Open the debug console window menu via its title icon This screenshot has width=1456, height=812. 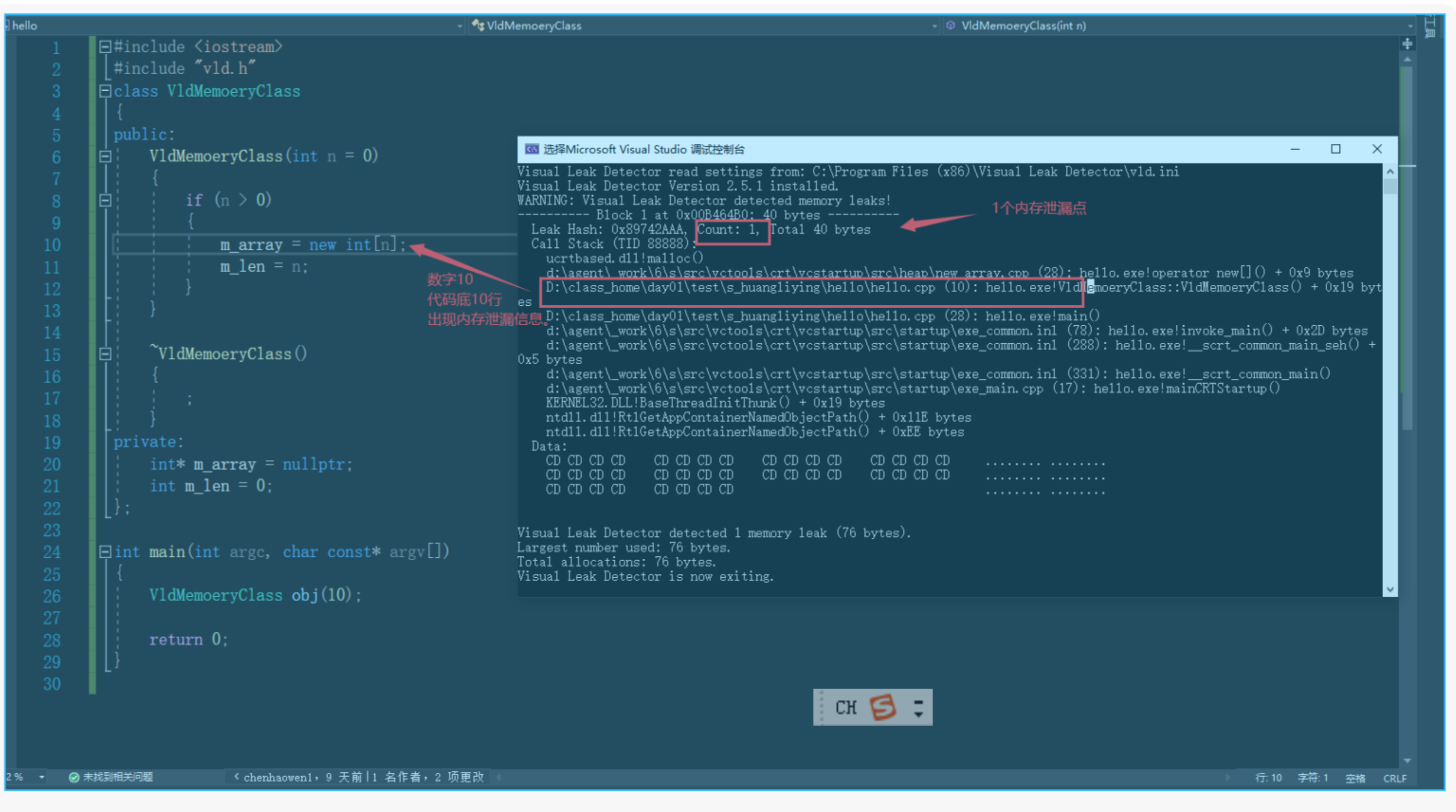pos(532,149)
